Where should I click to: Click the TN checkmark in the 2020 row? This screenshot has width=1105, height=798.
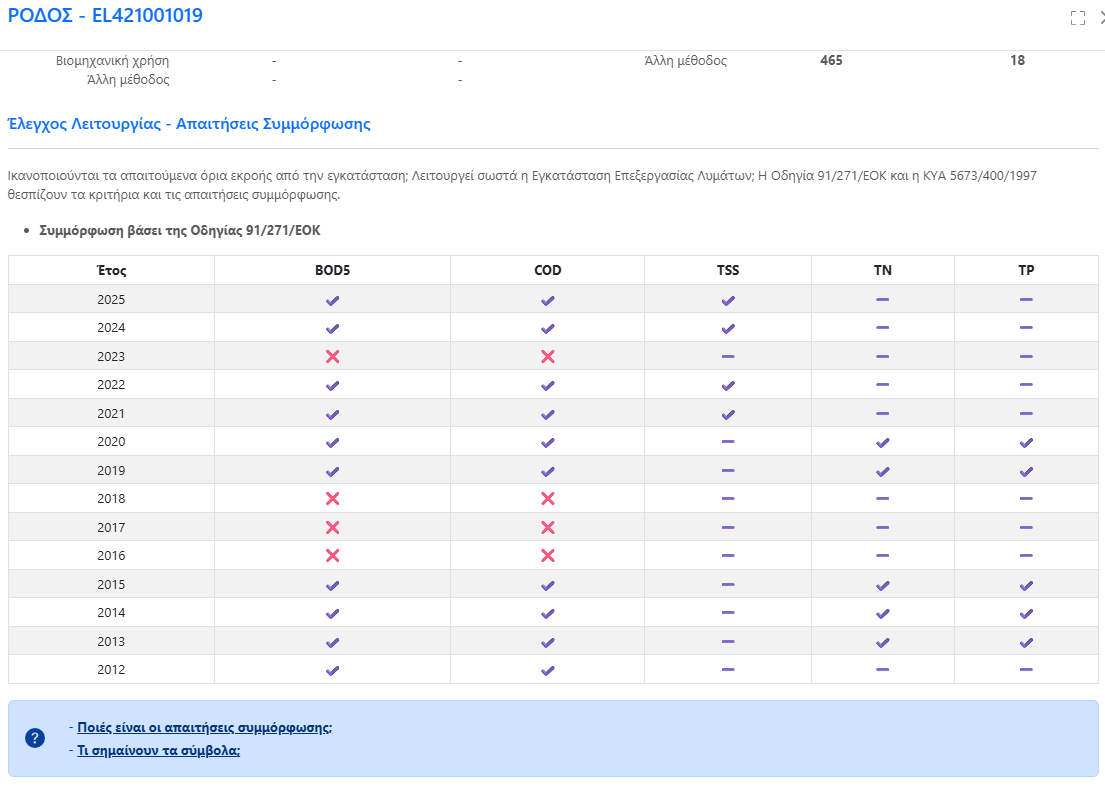[x=882, y=443]
